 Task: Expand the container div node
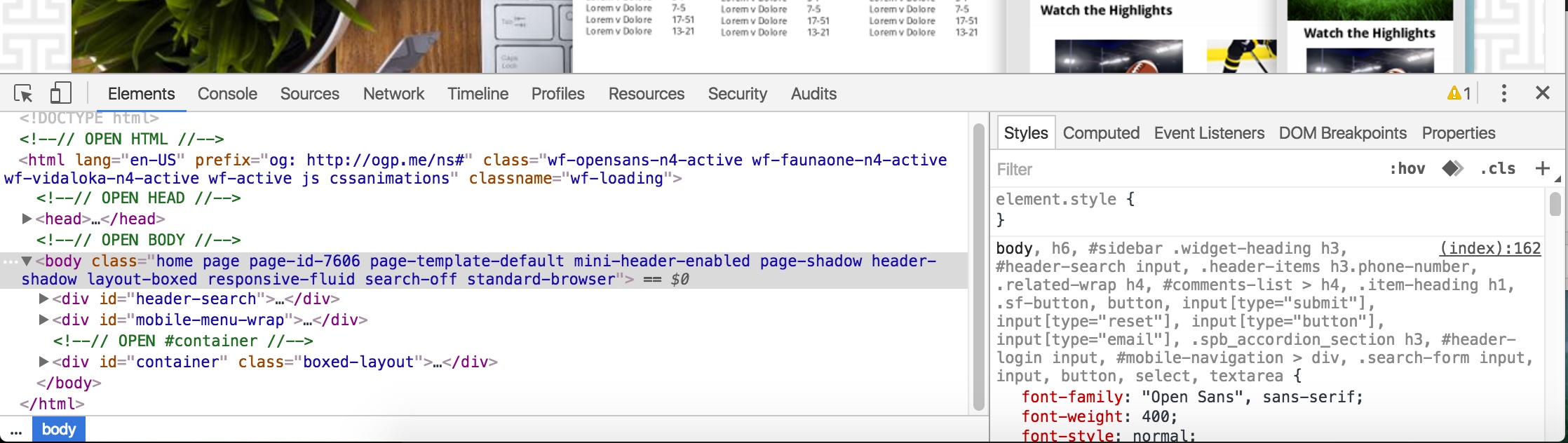click(43, 362)
